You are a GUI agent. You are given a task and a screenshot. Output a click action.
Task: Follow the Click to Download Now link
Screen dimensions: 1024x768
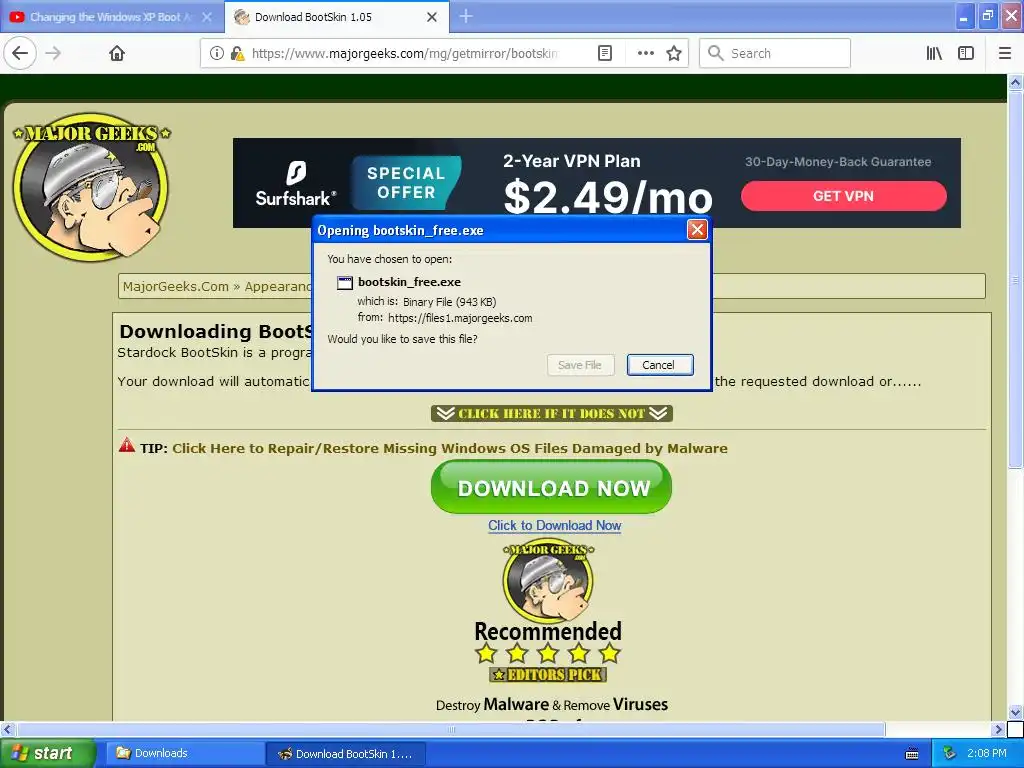click(554, 526)
